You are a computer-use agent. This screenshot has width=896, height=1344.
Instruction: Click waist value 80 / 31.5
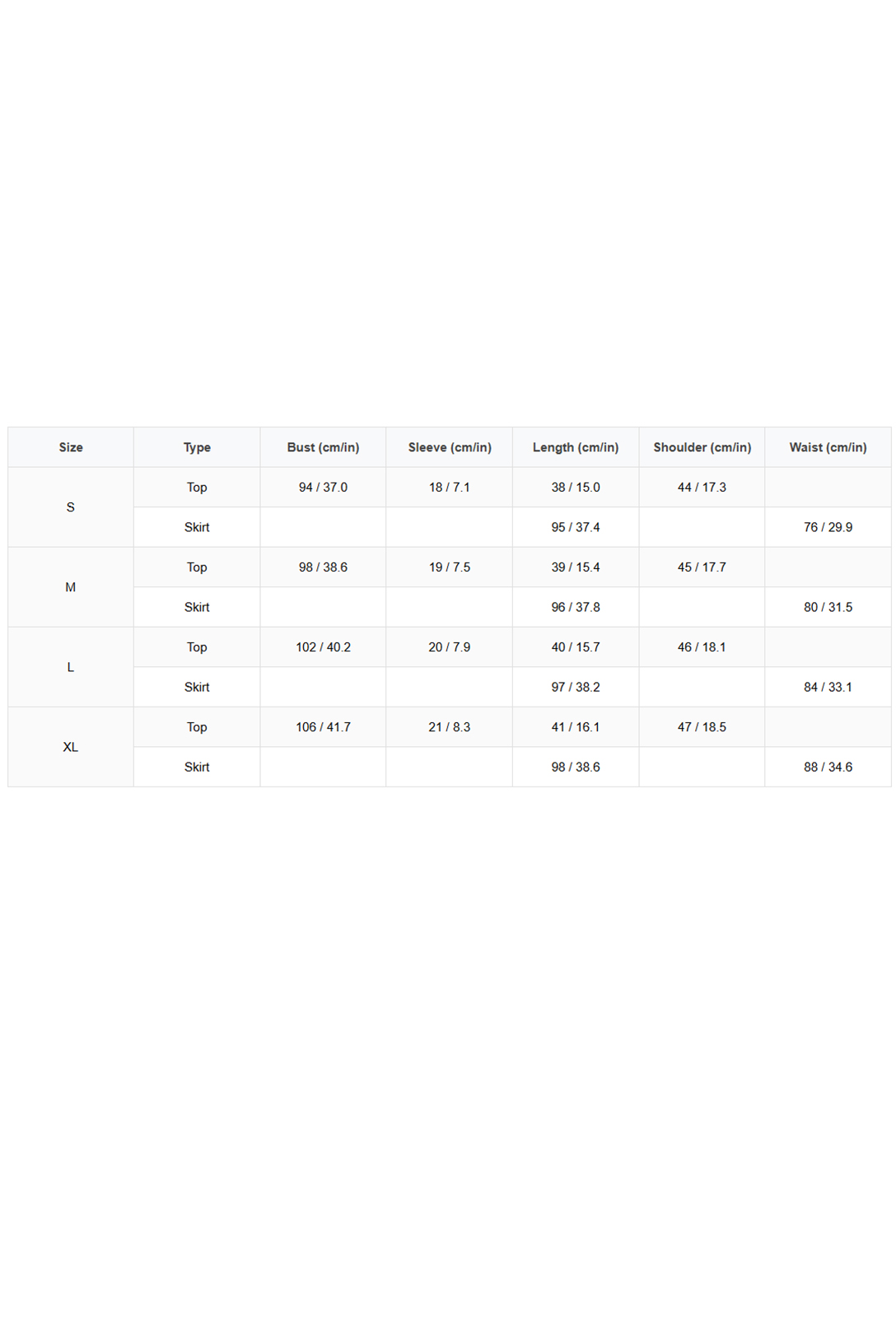tap(828, 607)
